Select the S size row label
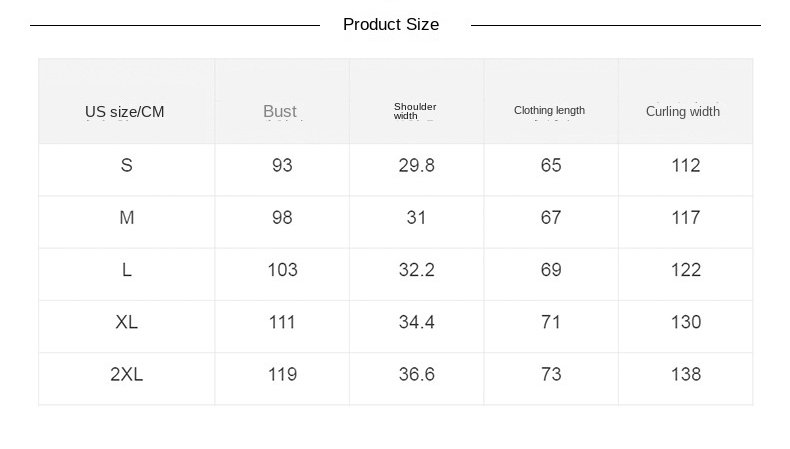 127,166
